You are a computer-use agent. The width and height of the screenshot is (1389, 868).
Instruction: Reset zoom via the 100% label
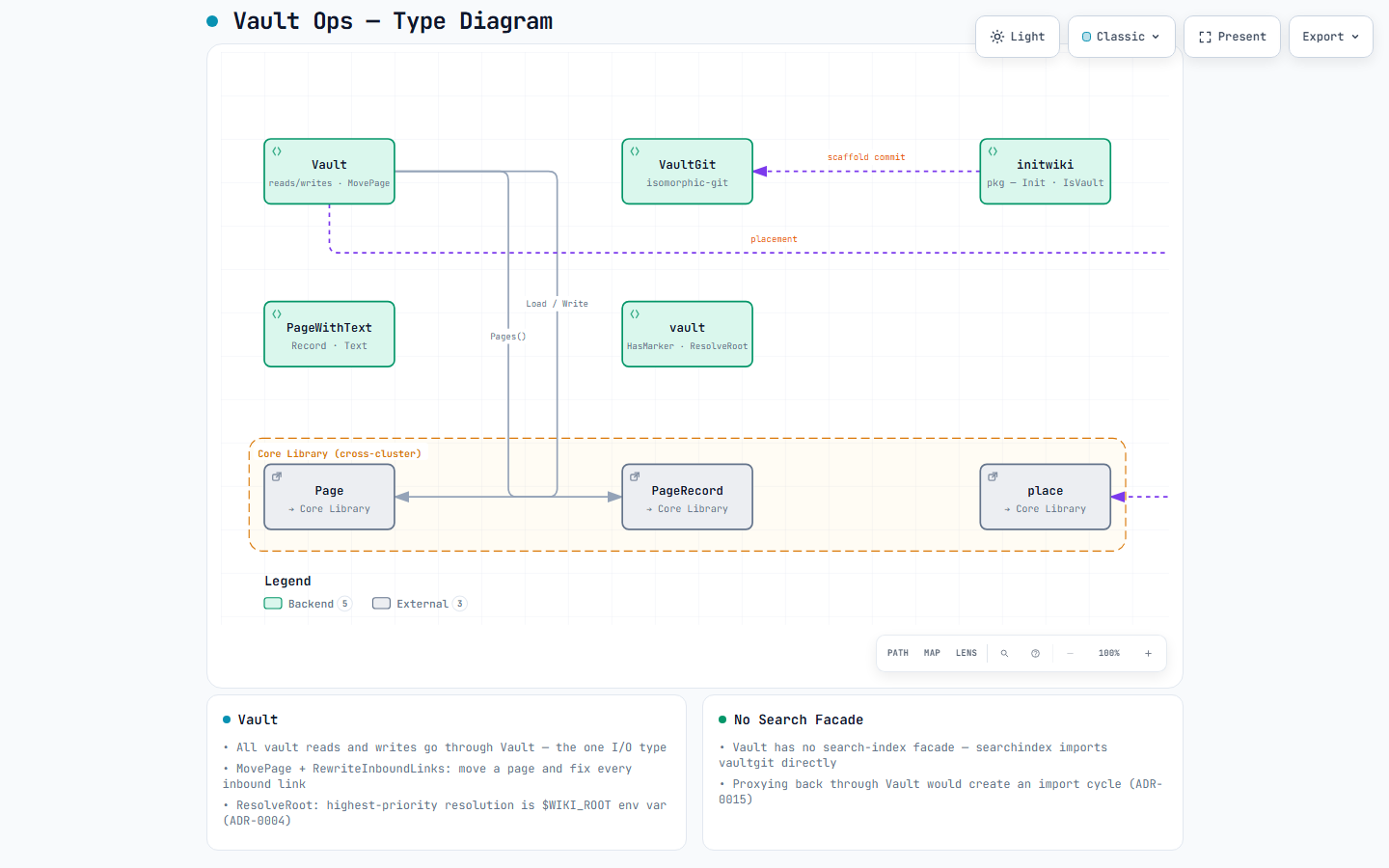tap(1109, 653)
